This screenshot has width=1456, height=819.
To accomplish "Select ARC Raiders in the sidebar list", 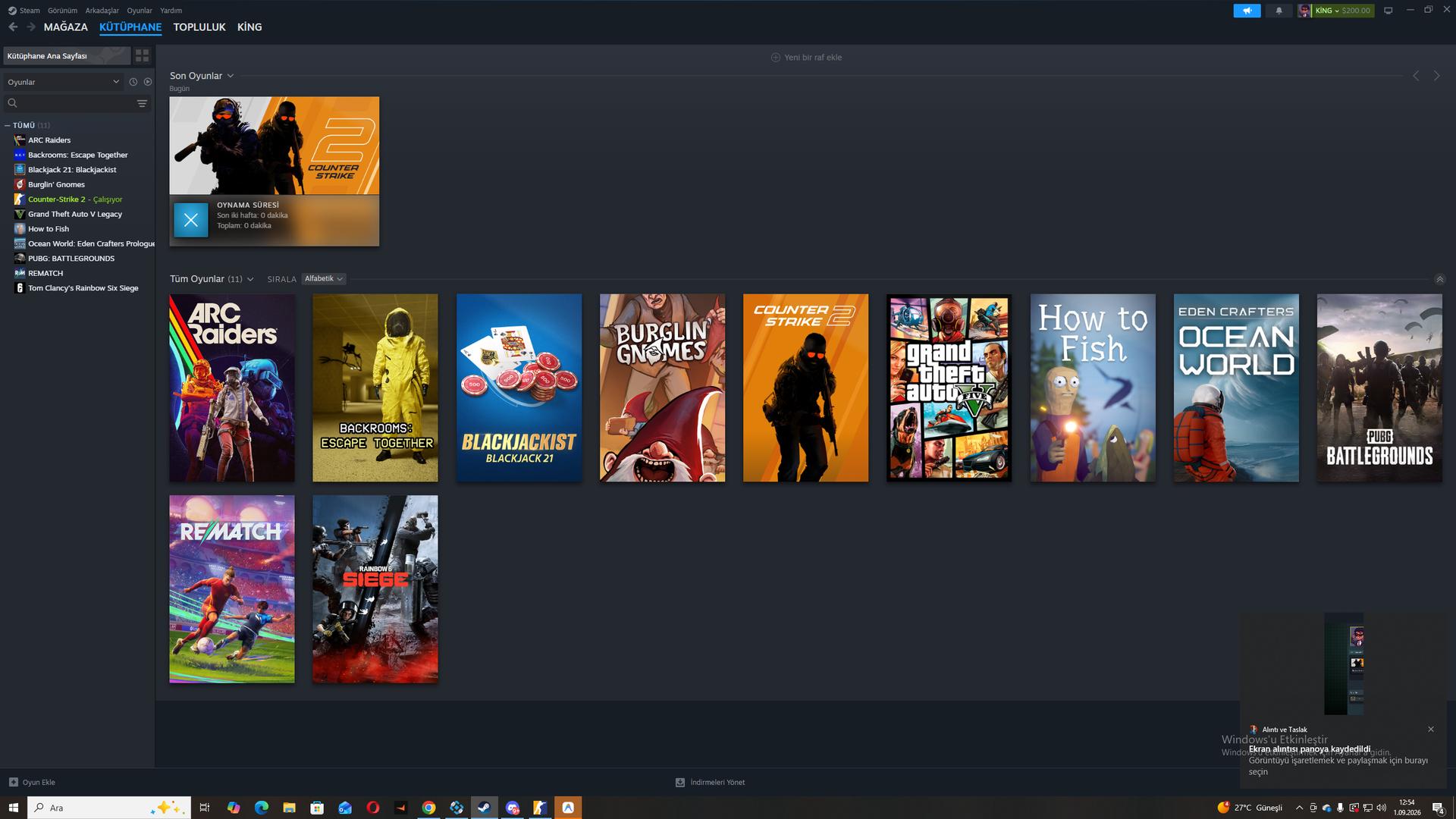I will (49, 140).
